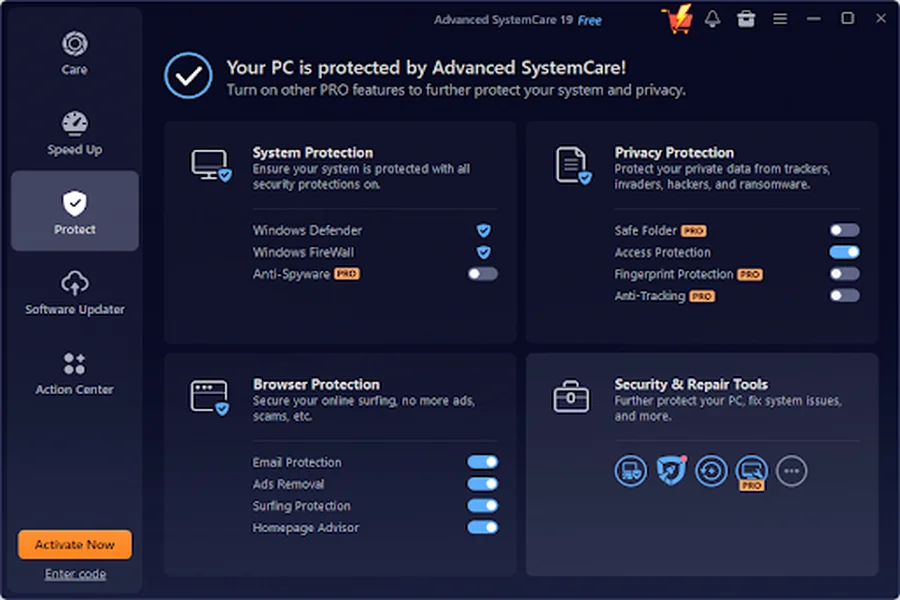The height and width of the screenshot is (600, 900).
Task: Click the Anti-Spyware label
Action: pos(291,274)
